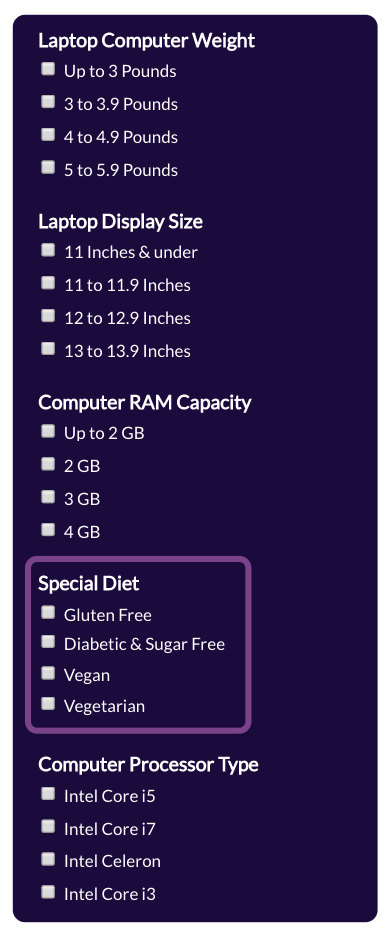Check 11 Inches & under display size
This screenshot has width=390, height=933.
point(48,251)
